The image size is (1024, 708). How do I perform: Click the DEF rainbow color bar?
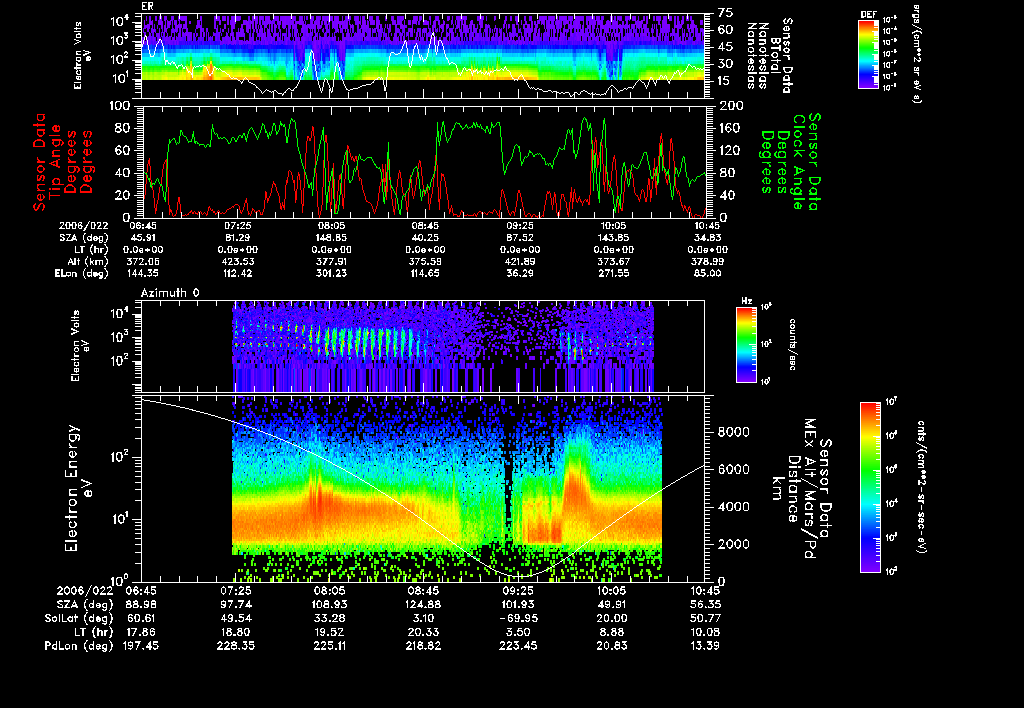point(868,54)
